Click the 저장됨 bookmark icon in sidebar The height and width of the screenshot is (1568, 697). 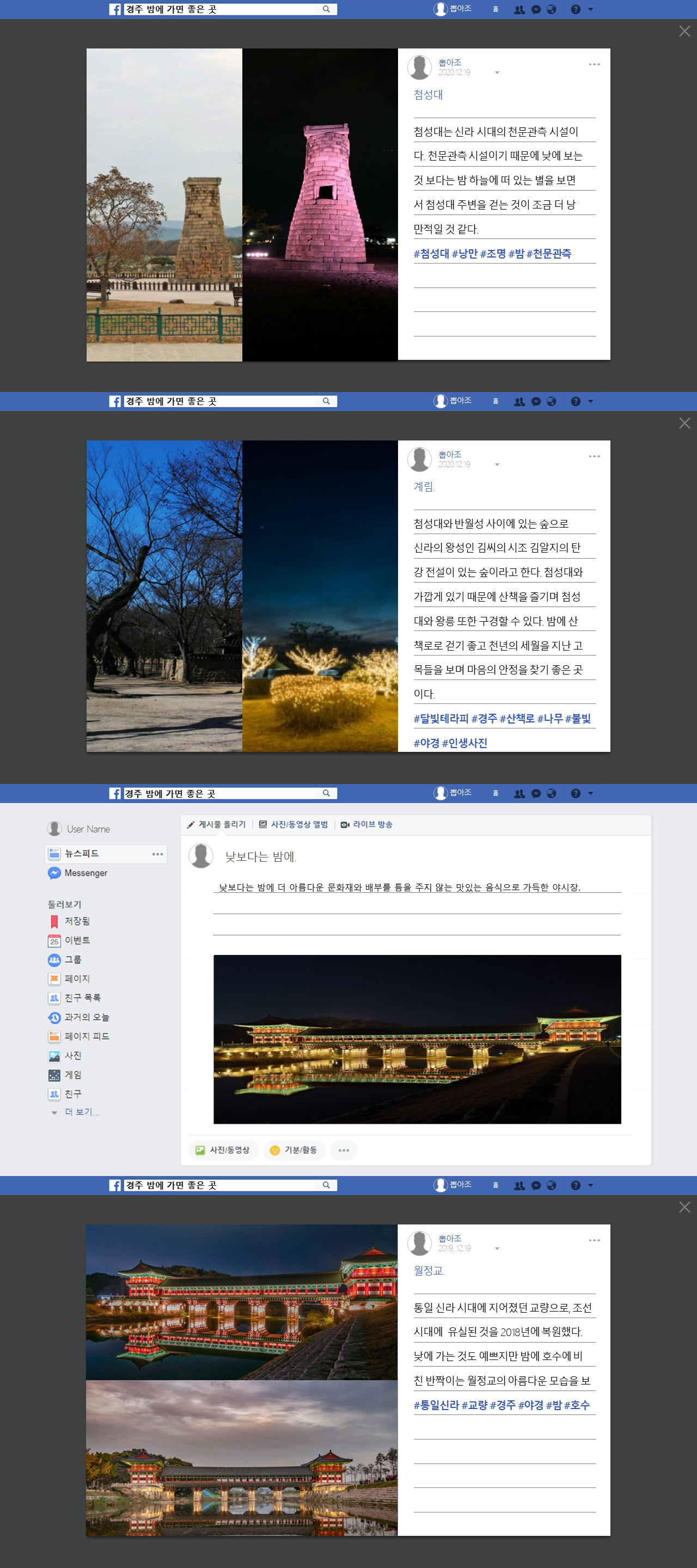(54, 921)
